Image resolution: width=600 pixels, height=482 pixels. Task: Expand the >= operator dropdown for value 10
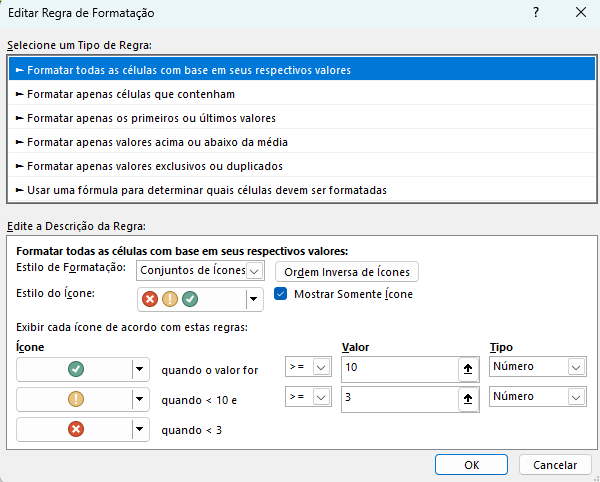[321, 368]
